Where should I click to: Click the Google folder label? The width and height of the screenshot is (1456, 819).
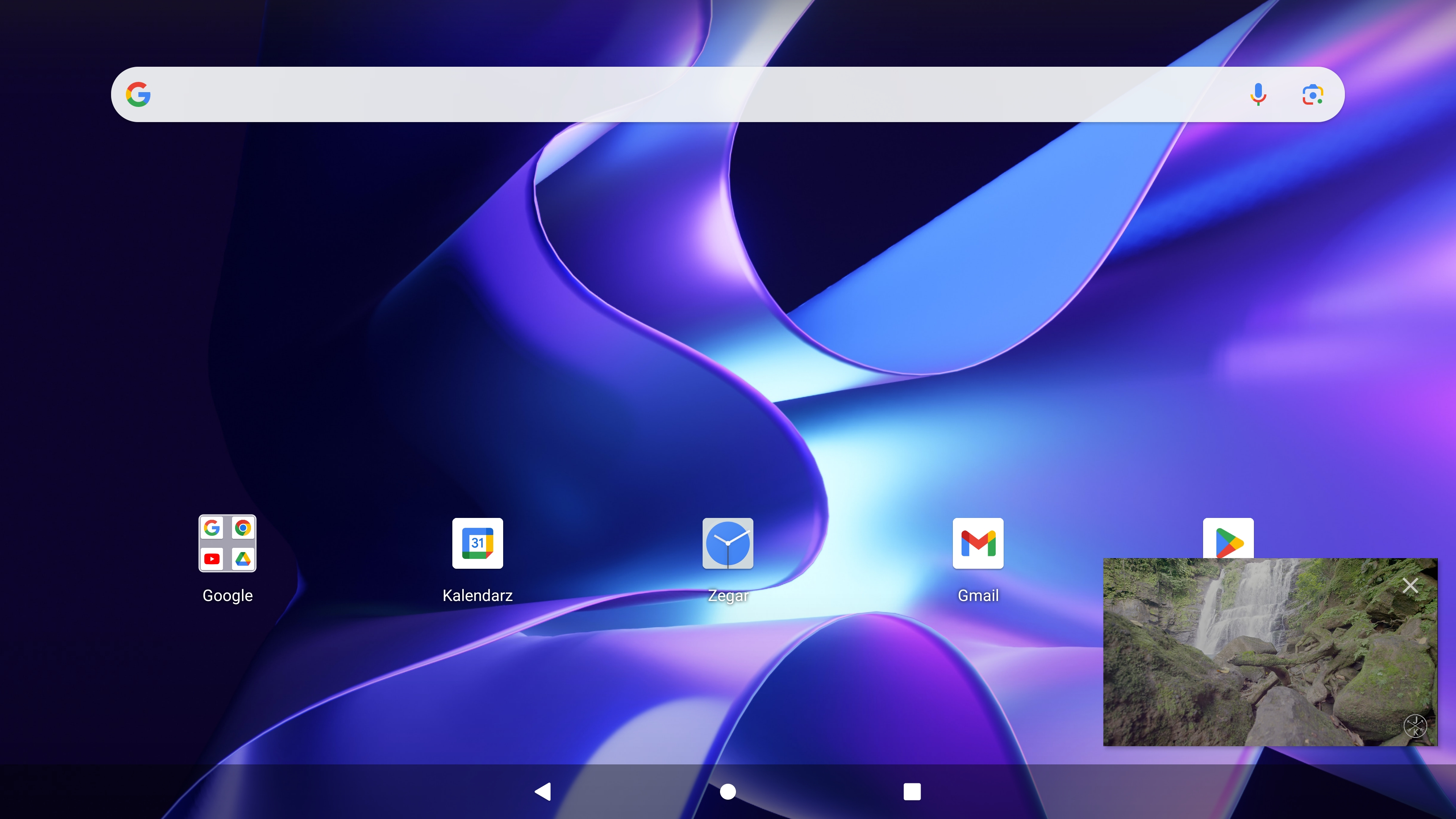(x=227, y=596)
